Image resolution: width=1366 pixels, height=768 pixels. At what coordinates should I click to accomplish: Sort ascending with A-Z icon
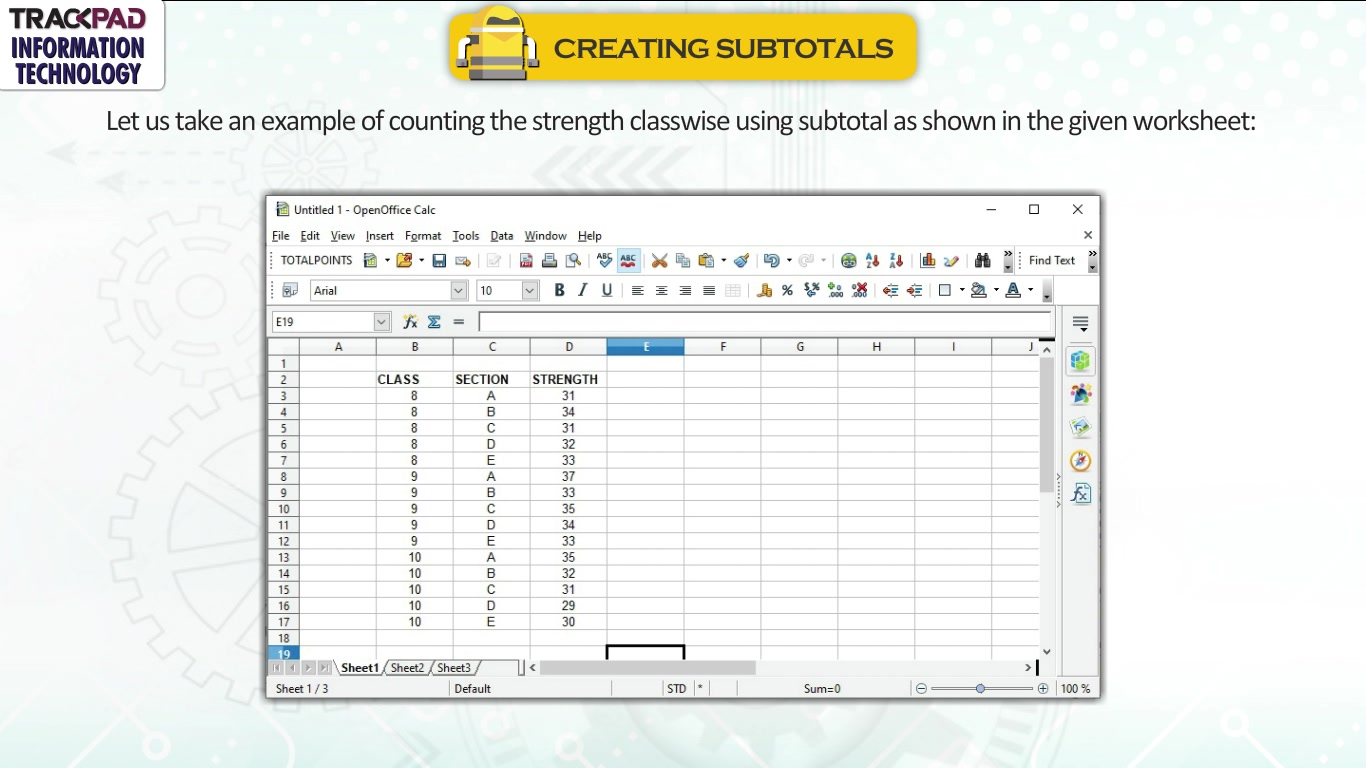tap(872, 260)
